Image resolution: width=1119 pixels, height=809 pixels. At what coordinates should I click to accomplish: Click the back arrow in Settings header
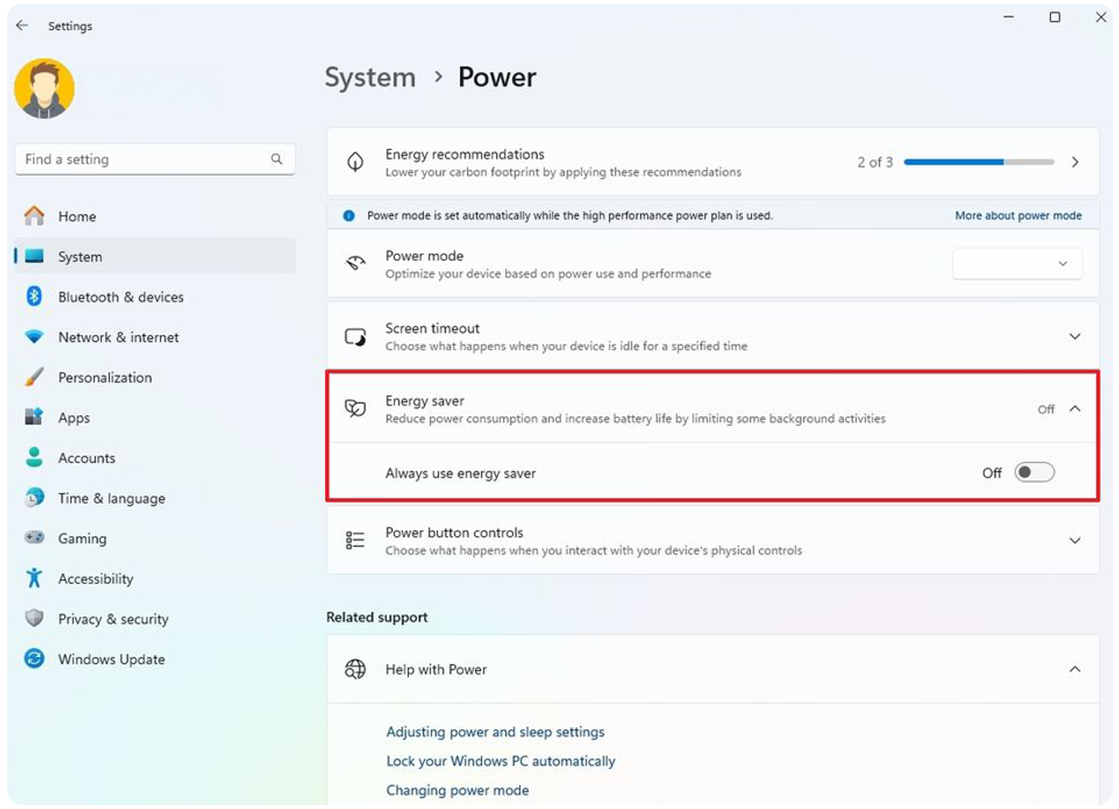tap(22, 26)
